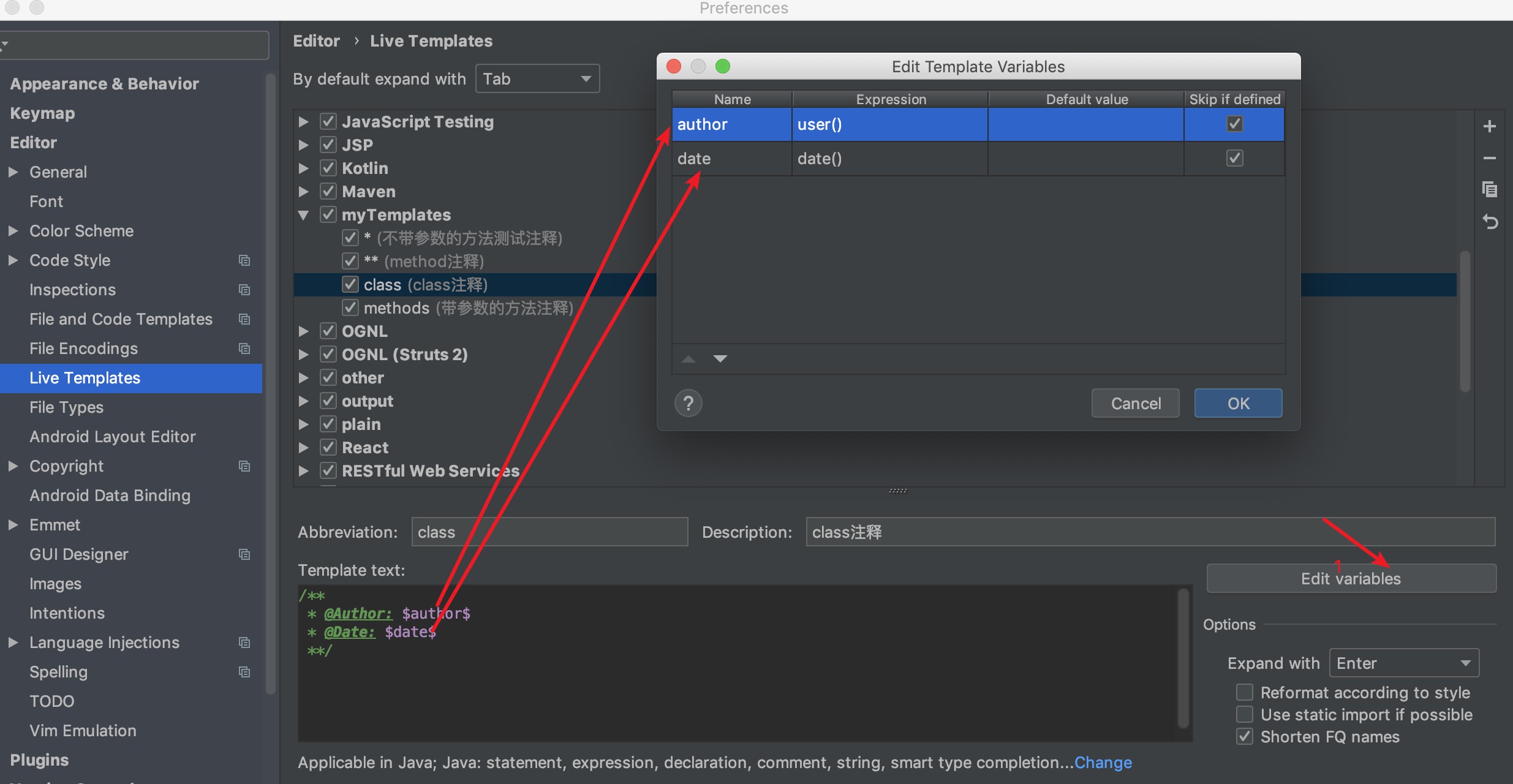Viewport: 1513px width, 784px height.
Task: Click the template list vertical scrollbar
Action: point(1465,321)
